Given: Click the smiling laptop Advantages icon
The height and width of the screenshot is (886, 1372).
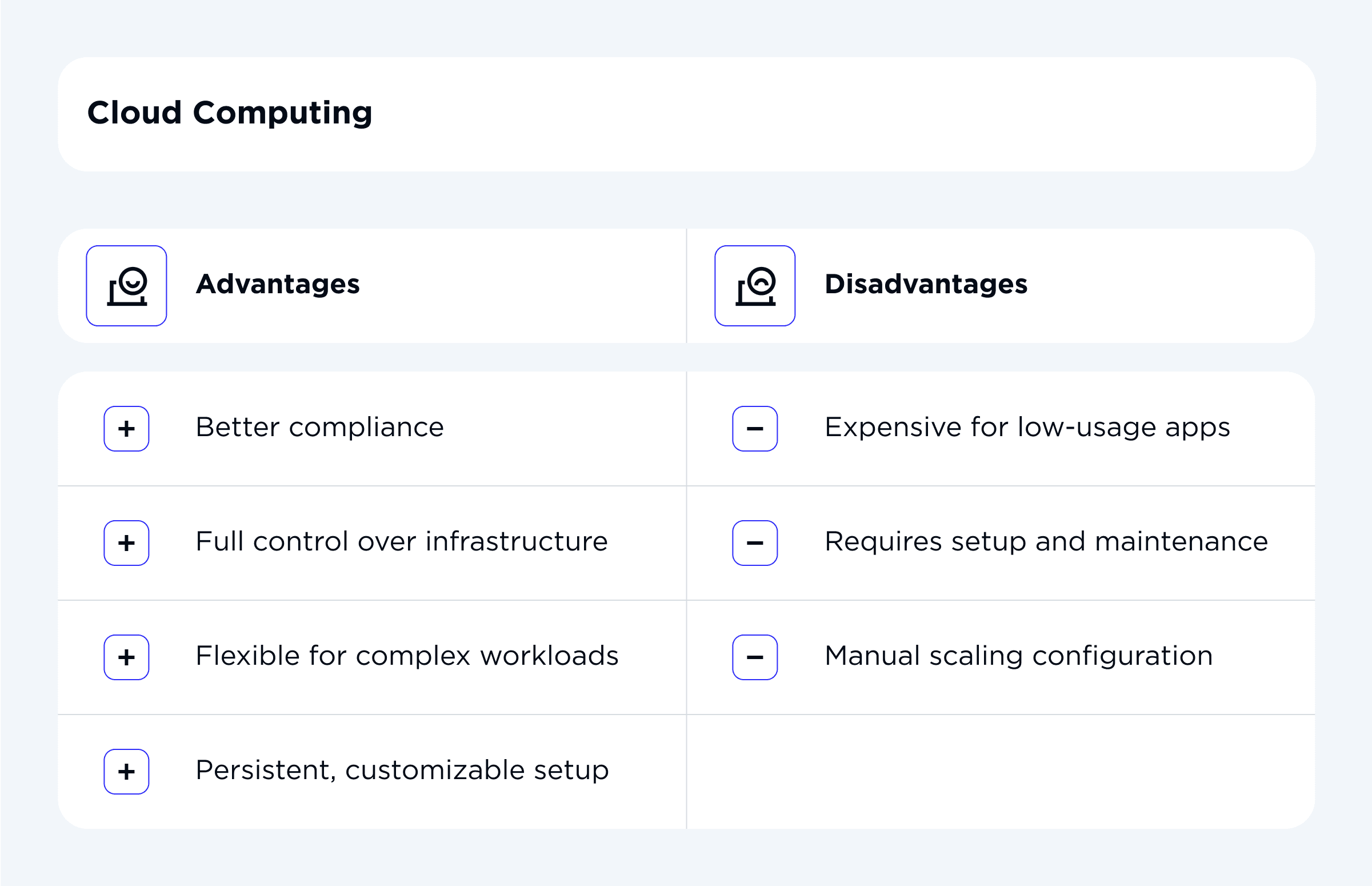Looking at the screenshot, I should tap(126, 286).
